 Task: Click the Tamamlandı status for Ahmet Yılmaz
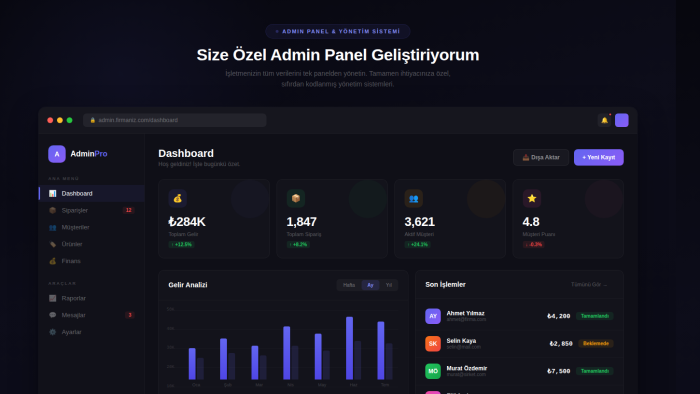595,316
